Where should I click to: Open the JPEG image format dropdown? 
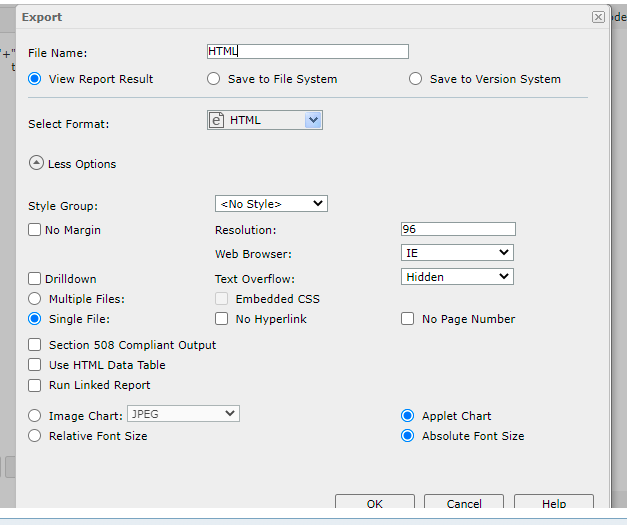[184, 413]
